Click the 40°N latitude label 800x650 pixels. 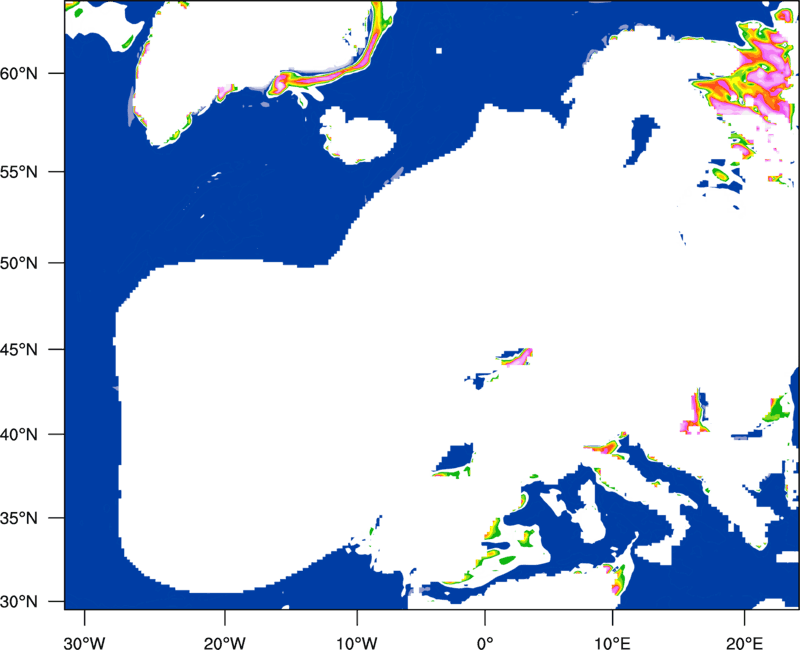tap(19, 434)
